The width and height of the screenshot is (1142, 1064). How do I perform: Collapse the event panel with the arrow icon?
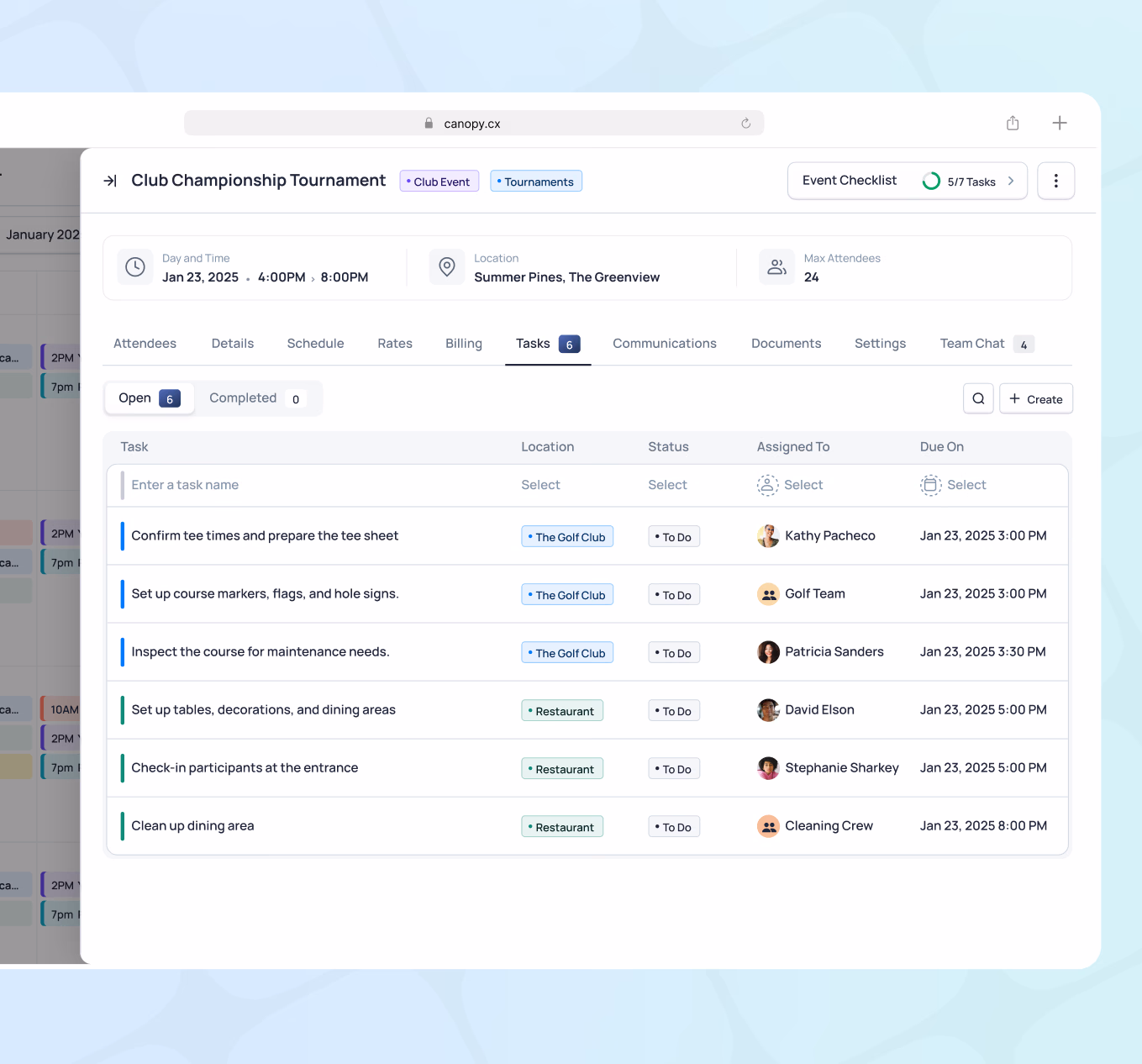click(110, 181)
